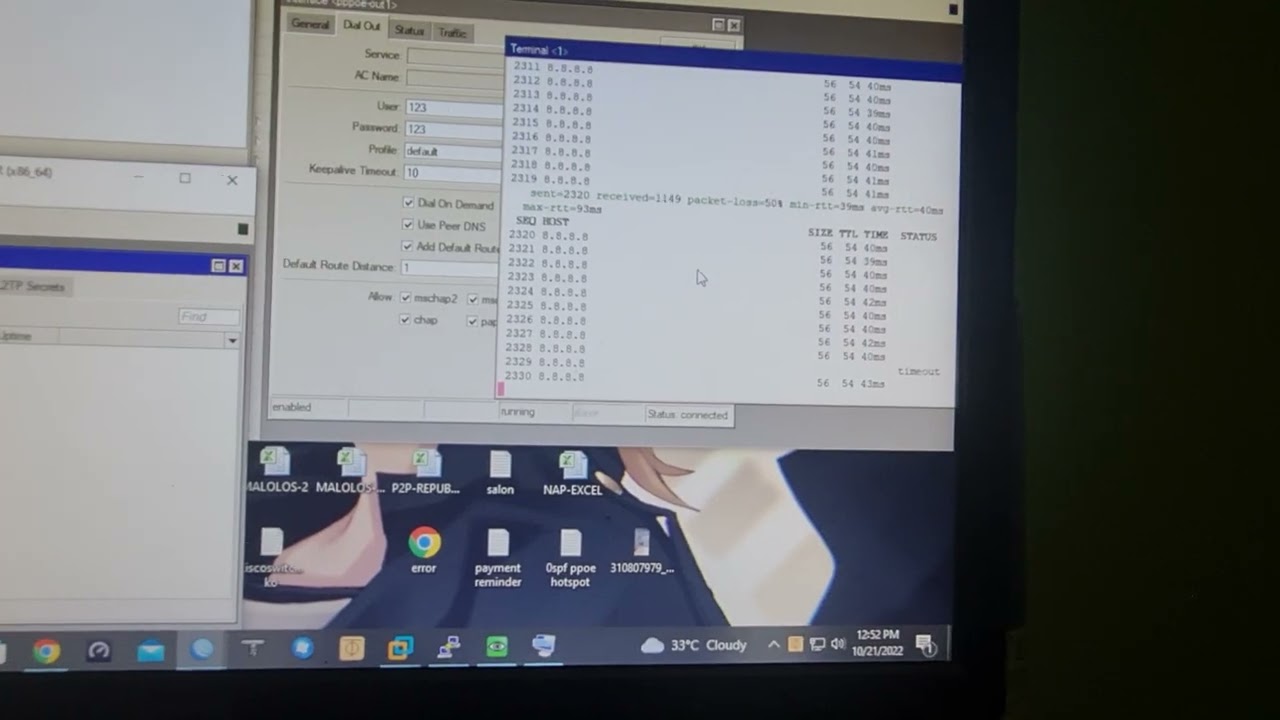Open the network icon in system tray
The height and width of the screenshot is (720, 1280).
pyautogui.click(x=817, y=644)
